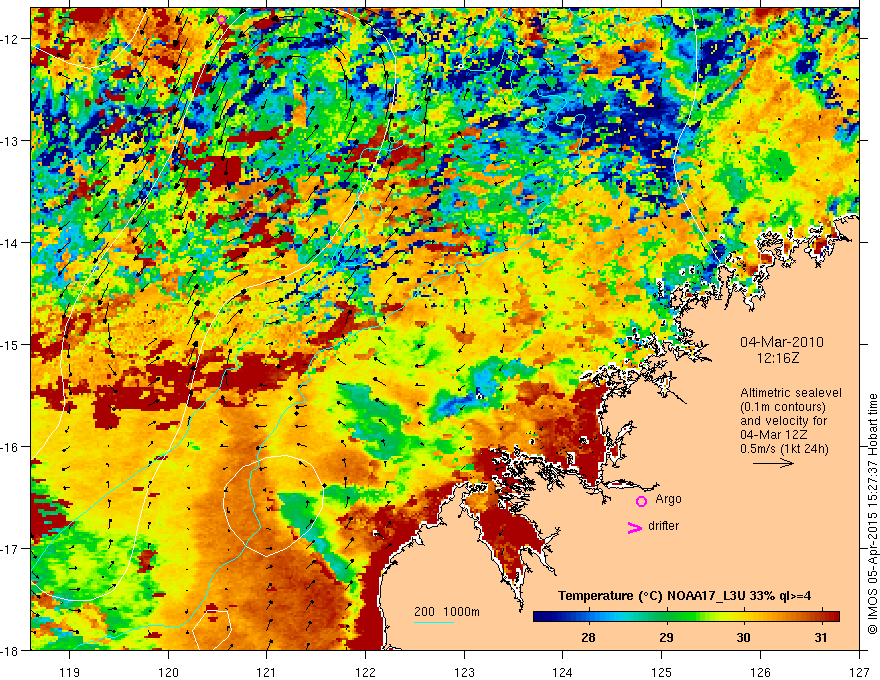The width and height of the screenshot is (880, 680).
Task: Click the longitude label 125
Action: pos(662,672)
